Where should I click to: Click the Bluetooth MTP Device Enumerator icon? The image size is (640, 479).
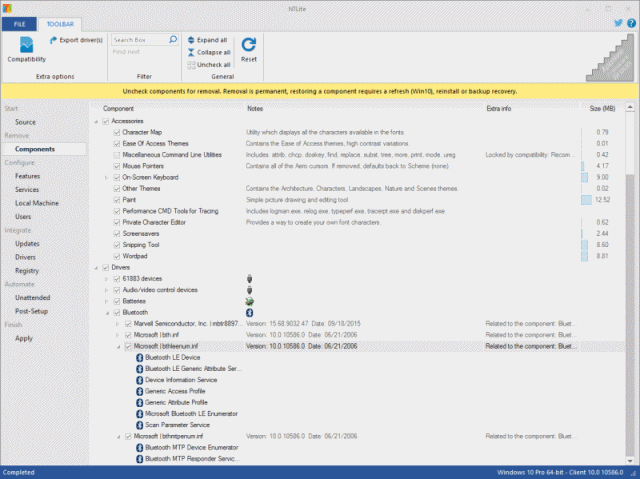[x=139, y=448]
